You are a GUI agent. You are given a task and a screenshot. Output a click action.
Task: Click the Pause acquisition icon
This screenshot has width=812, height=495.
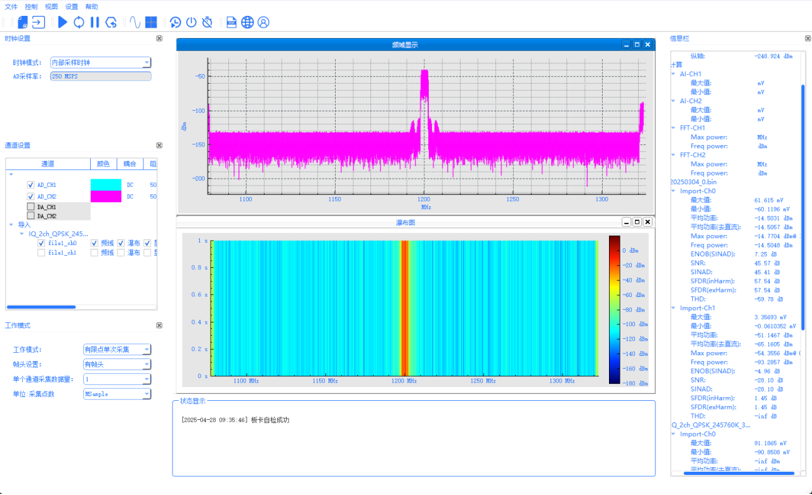pyautogui.click(x=95, y=22)
